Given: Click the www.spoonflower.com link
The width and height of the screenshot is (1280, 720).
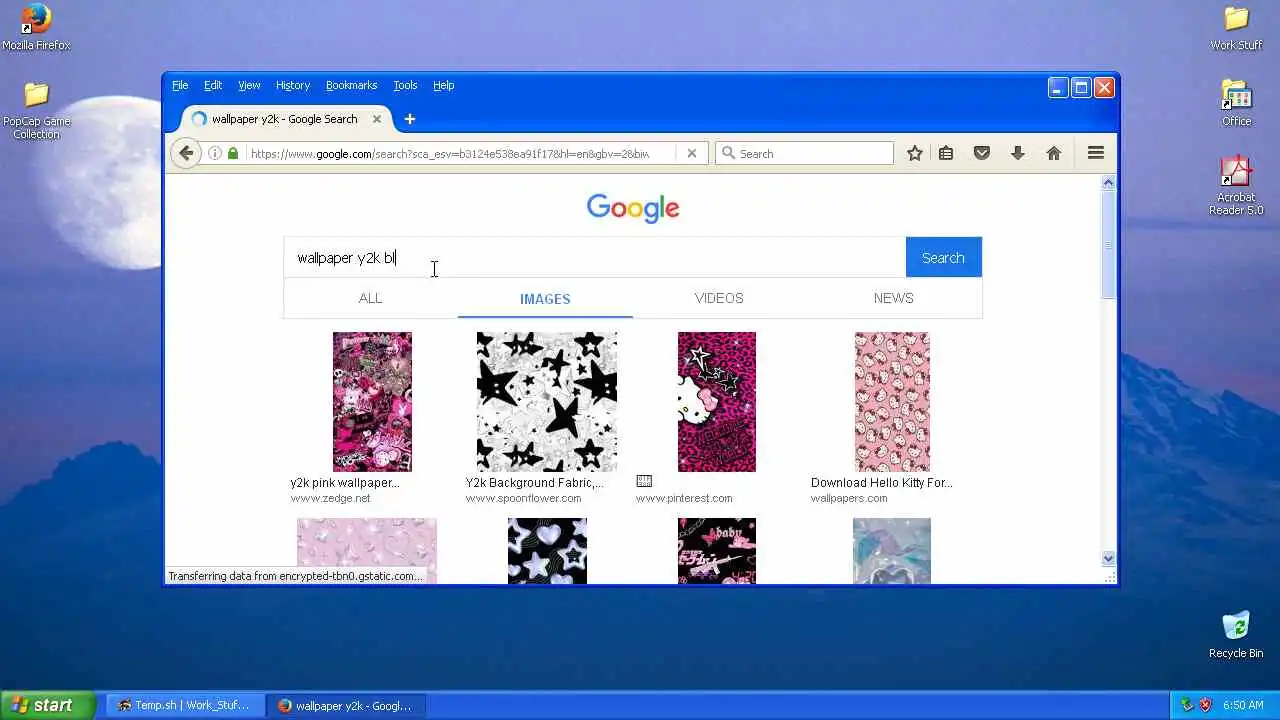Looking at the screenshot, I should (523, 498).
